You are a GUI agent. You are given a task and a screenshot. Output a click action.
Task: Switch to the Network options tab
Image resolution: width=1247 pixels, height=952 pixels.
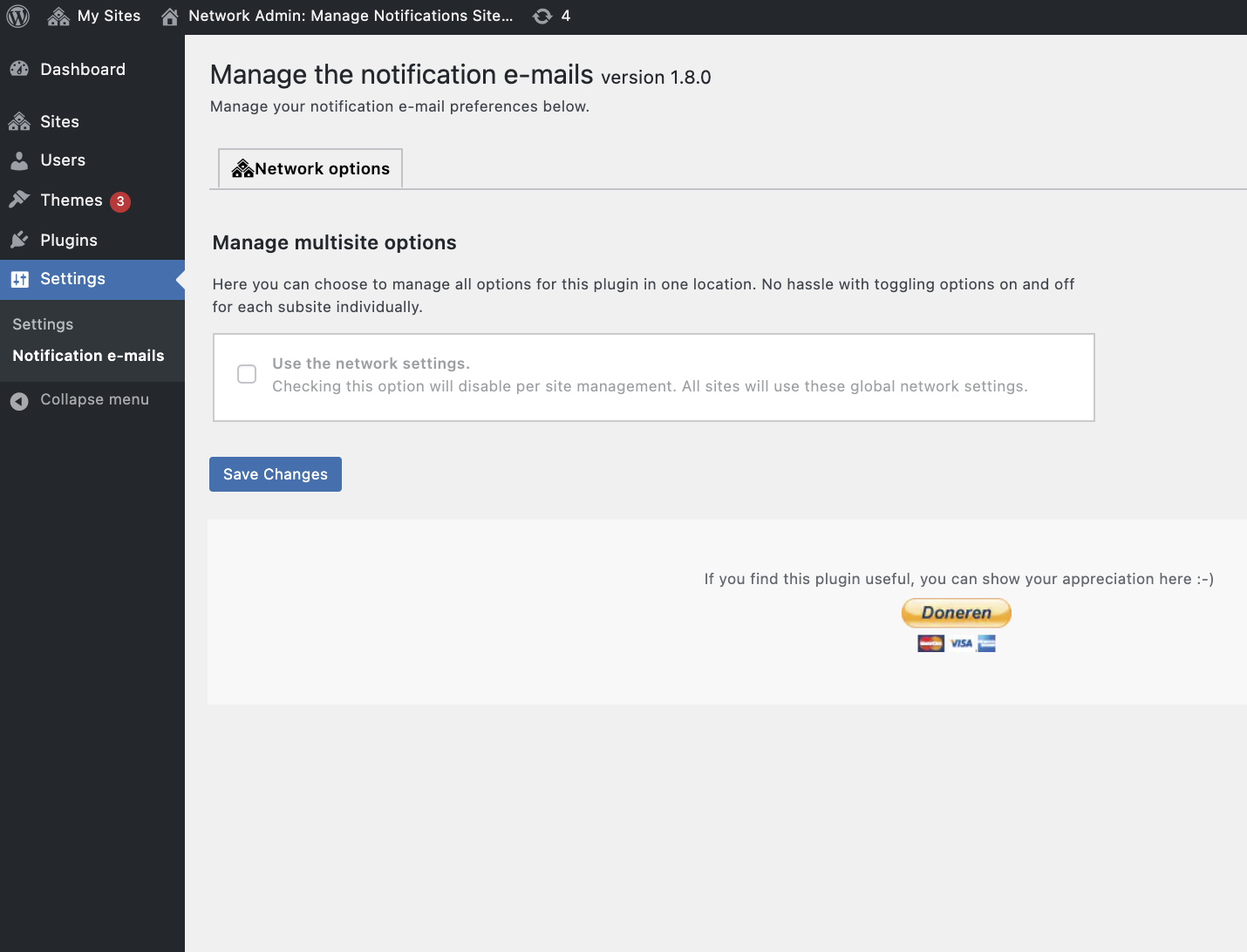pos(310,168)
